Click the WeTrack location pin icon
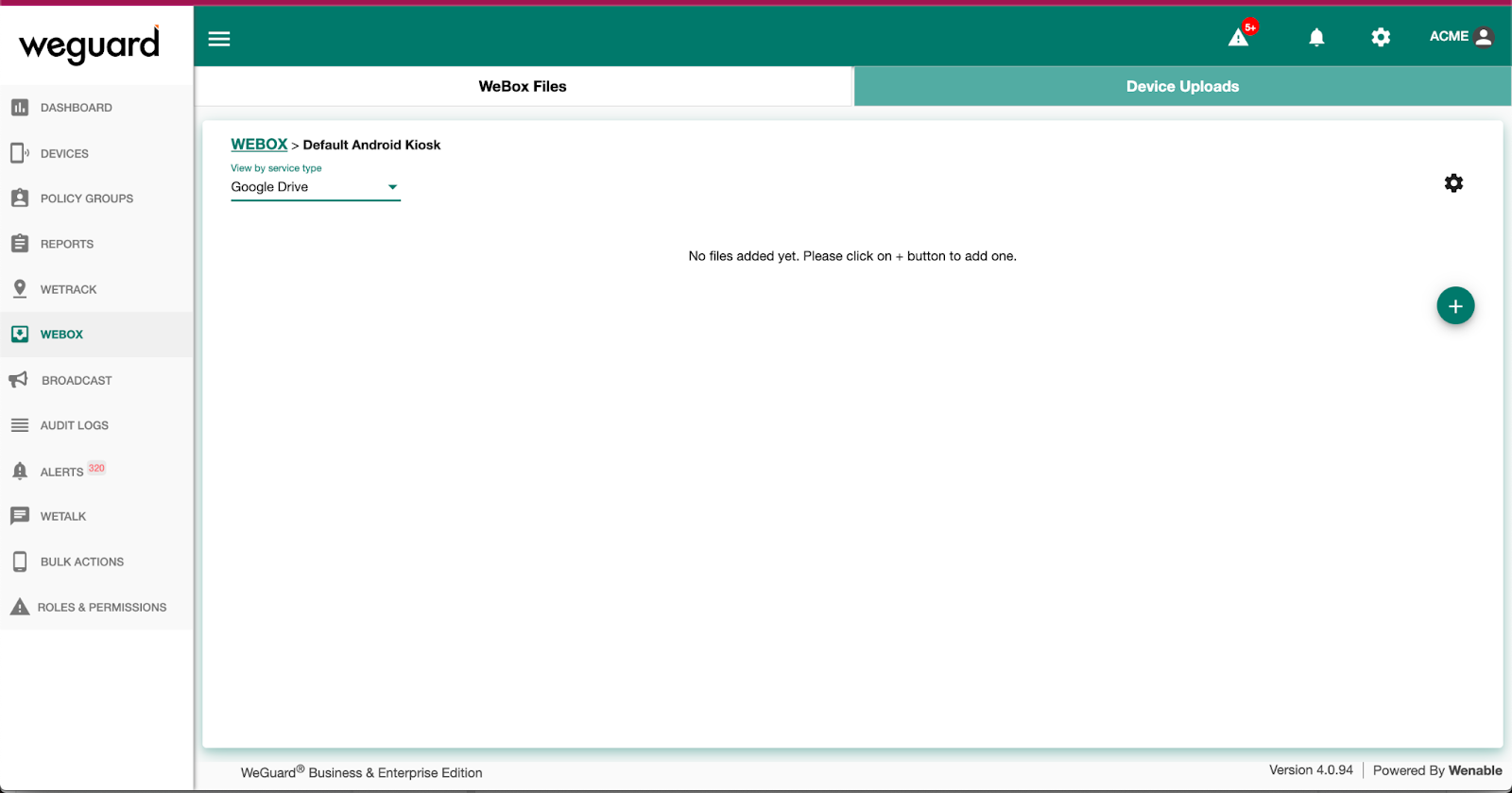1512x793 pixels. (x=20, y=289)
